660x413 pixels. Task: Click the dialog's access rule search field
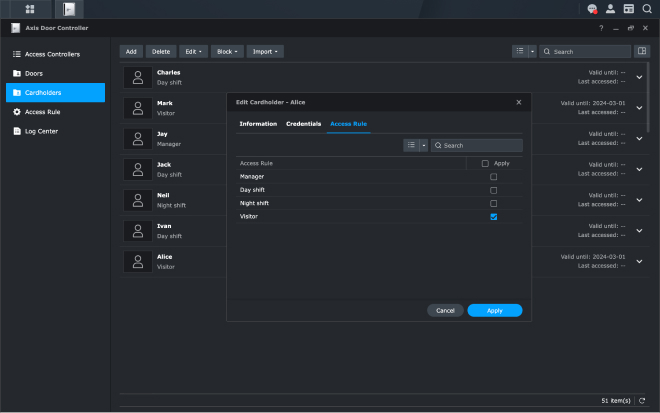(x=480, y=145)
